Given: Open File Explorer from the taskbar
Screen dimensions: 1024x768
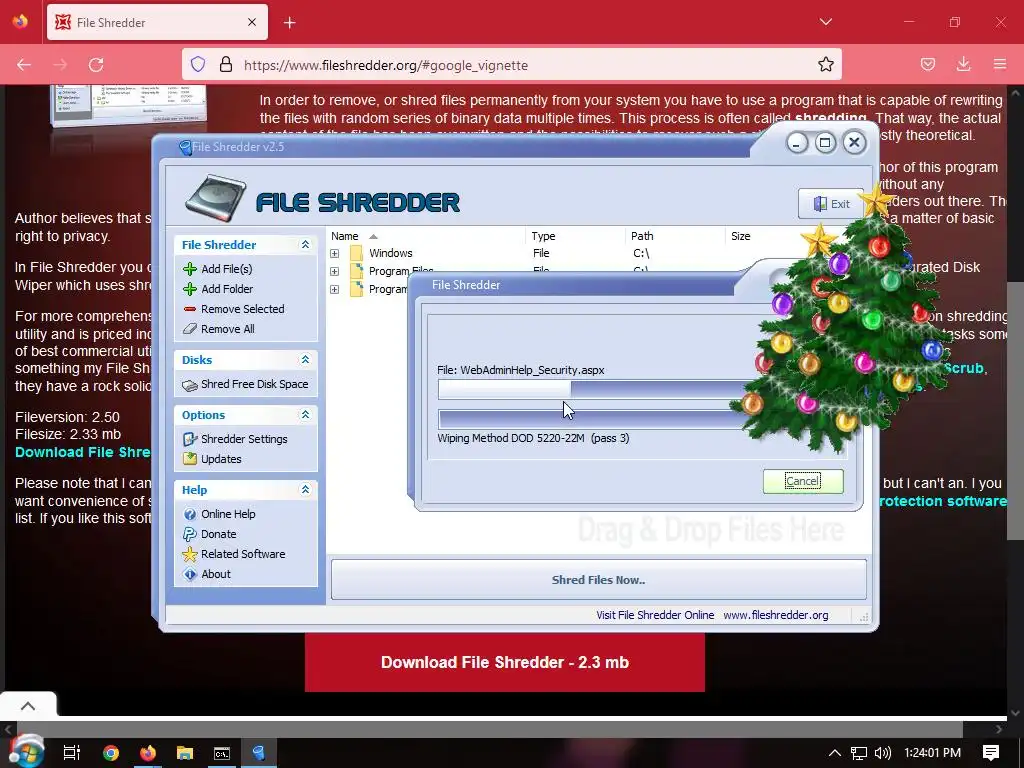Looking at the screenshot, I should pos(185,753).
